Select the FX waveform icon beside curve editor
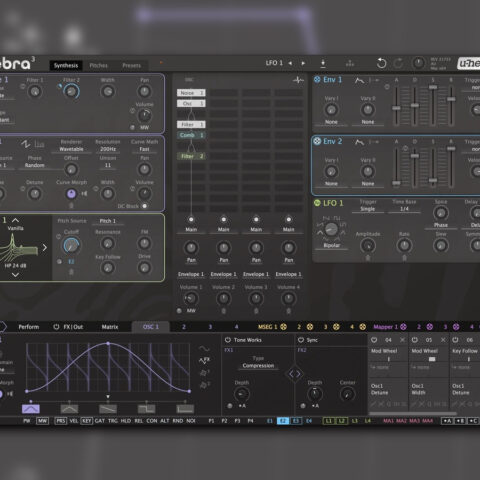 [x=204, y=360]
